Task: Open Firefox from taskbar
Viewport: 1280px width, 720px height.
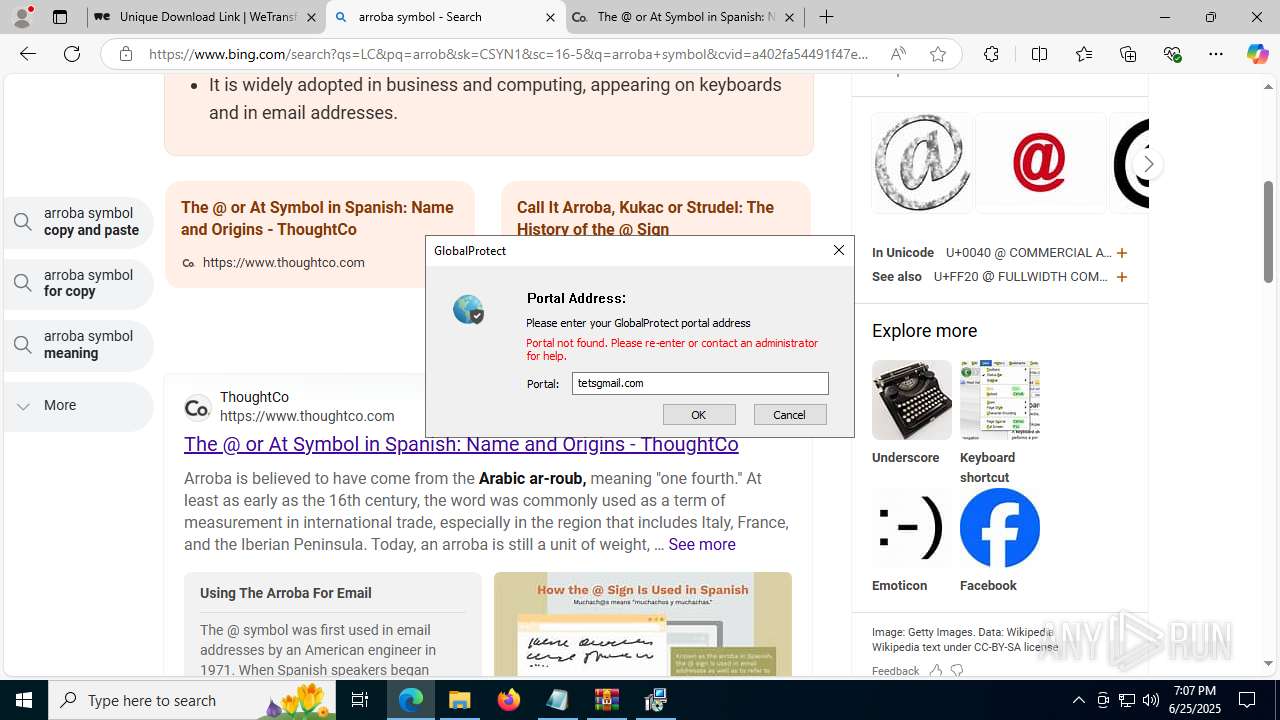Action: tap(509, 700)
